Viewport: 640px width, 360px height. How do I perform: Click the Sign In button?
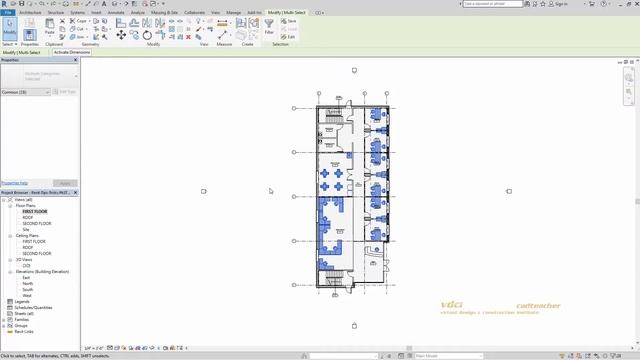pos(558,4)
